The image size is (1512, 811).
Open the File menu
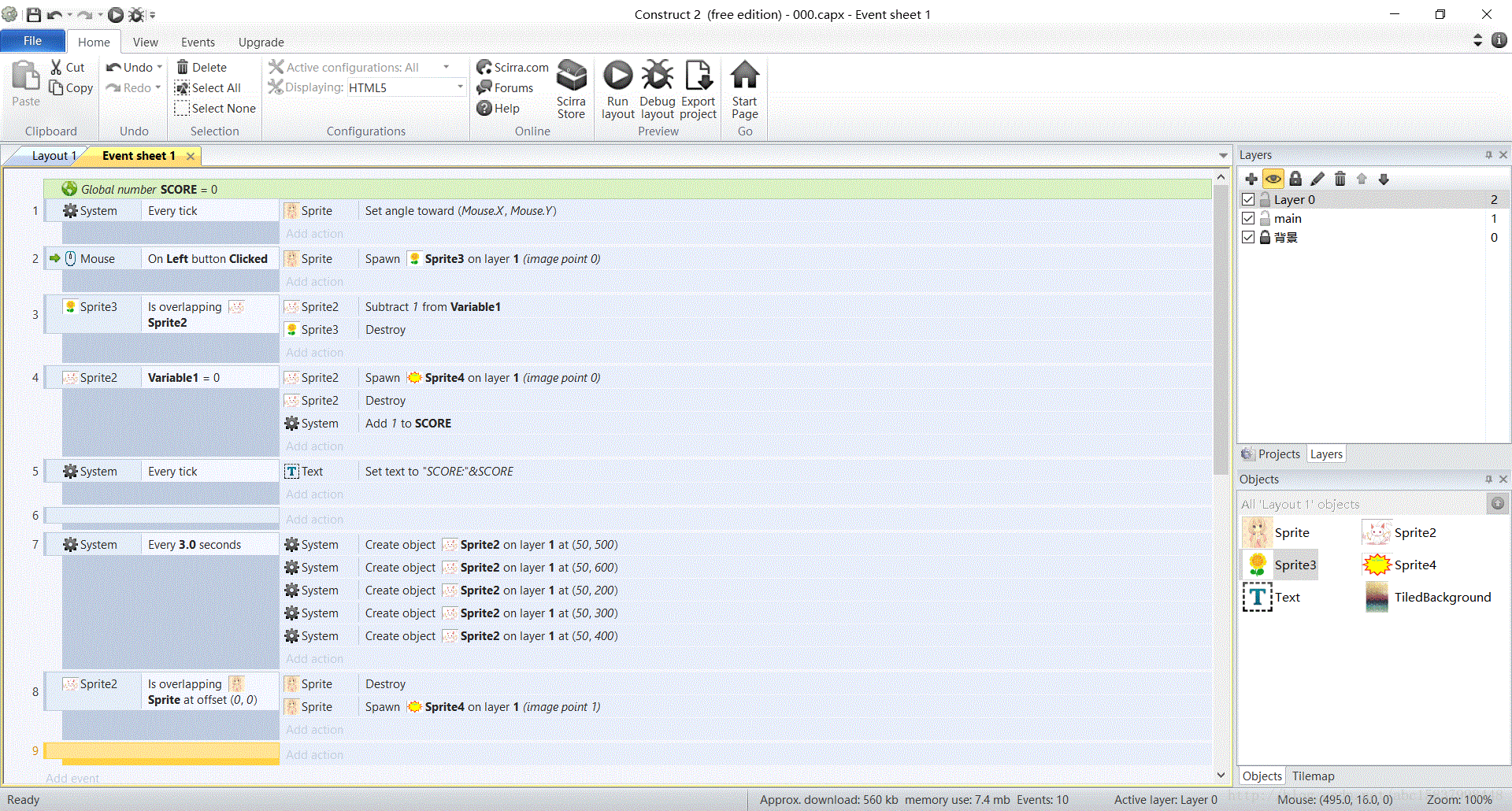(32, 41)
